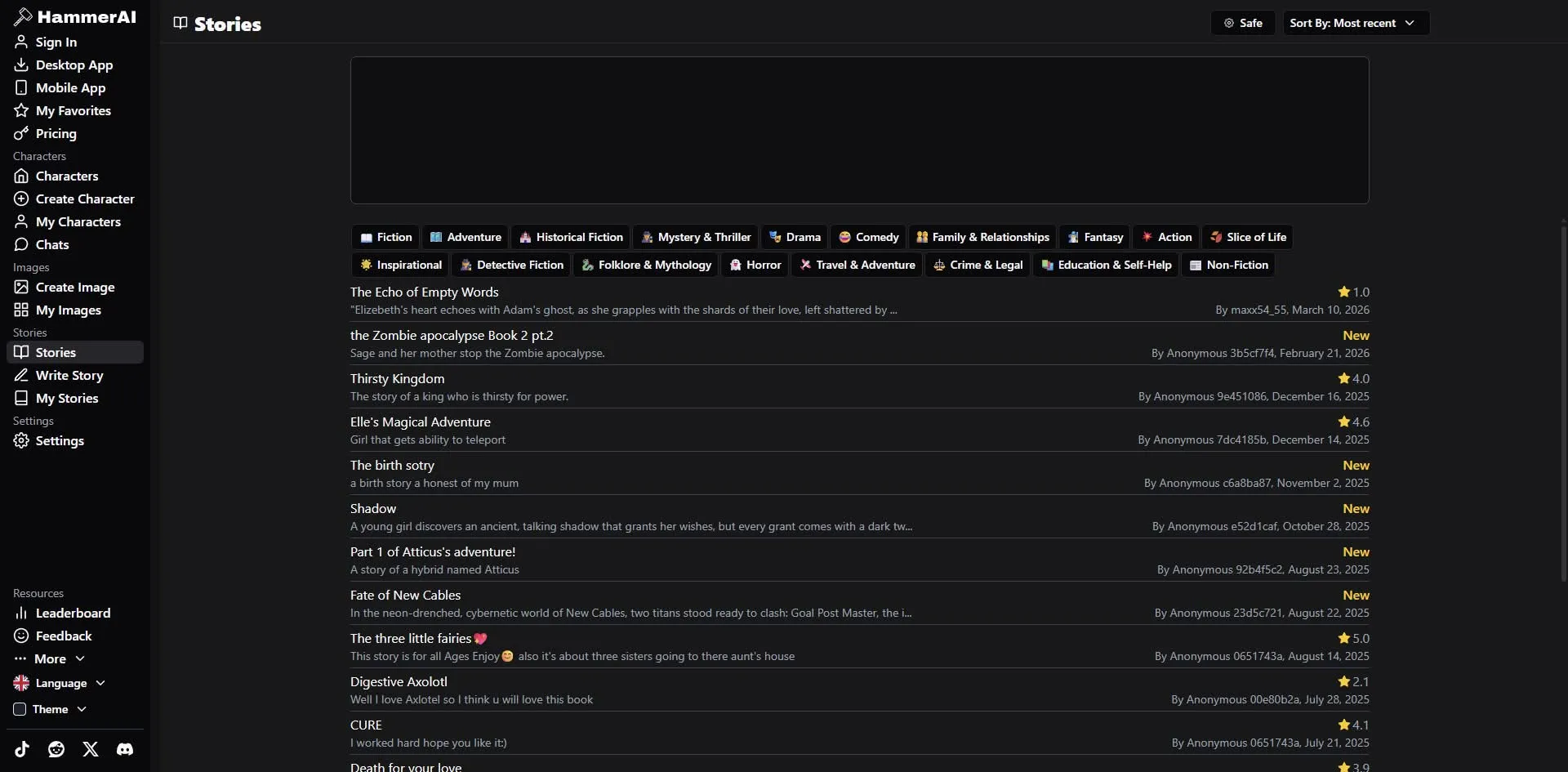The width and height of the screenshot is (1568, 772).
Task: Open X (Twitter) social icon
Action: point(91,749)
